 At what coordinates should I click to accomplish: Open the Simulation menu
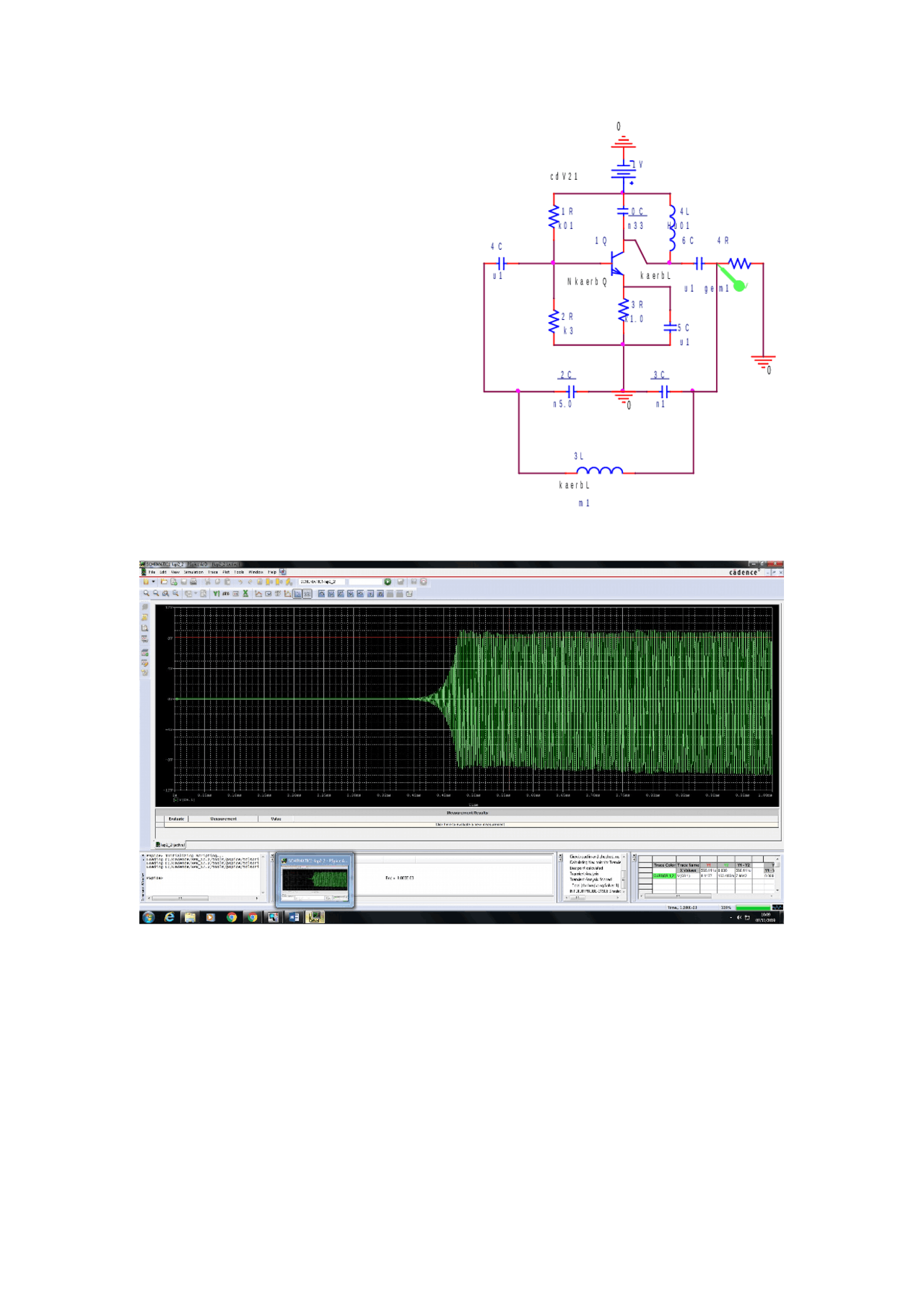pos(193,572)
